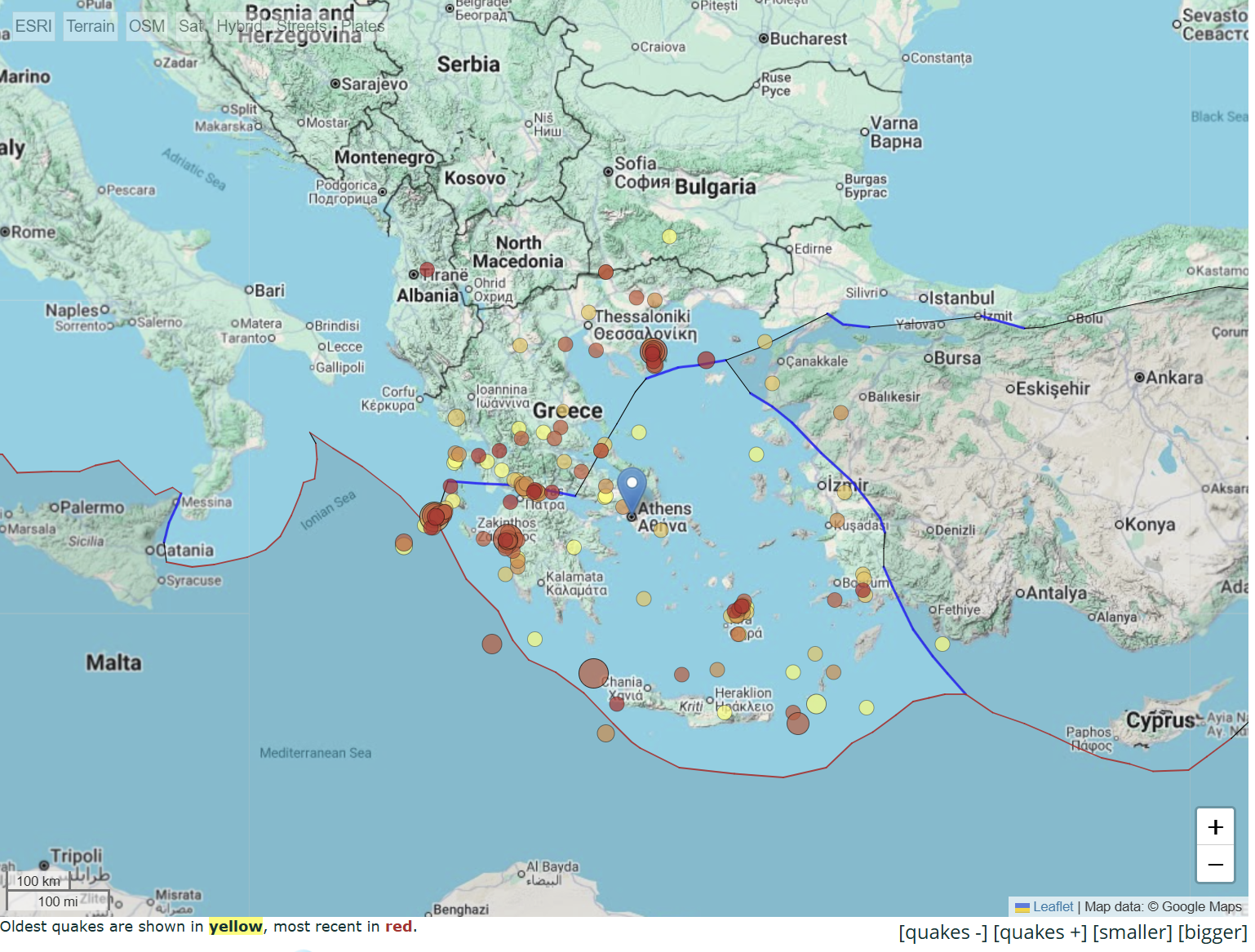The image size is (1255, 952).
Task: Zoom in with the plus button
Action: click(x=1215, y=827)
